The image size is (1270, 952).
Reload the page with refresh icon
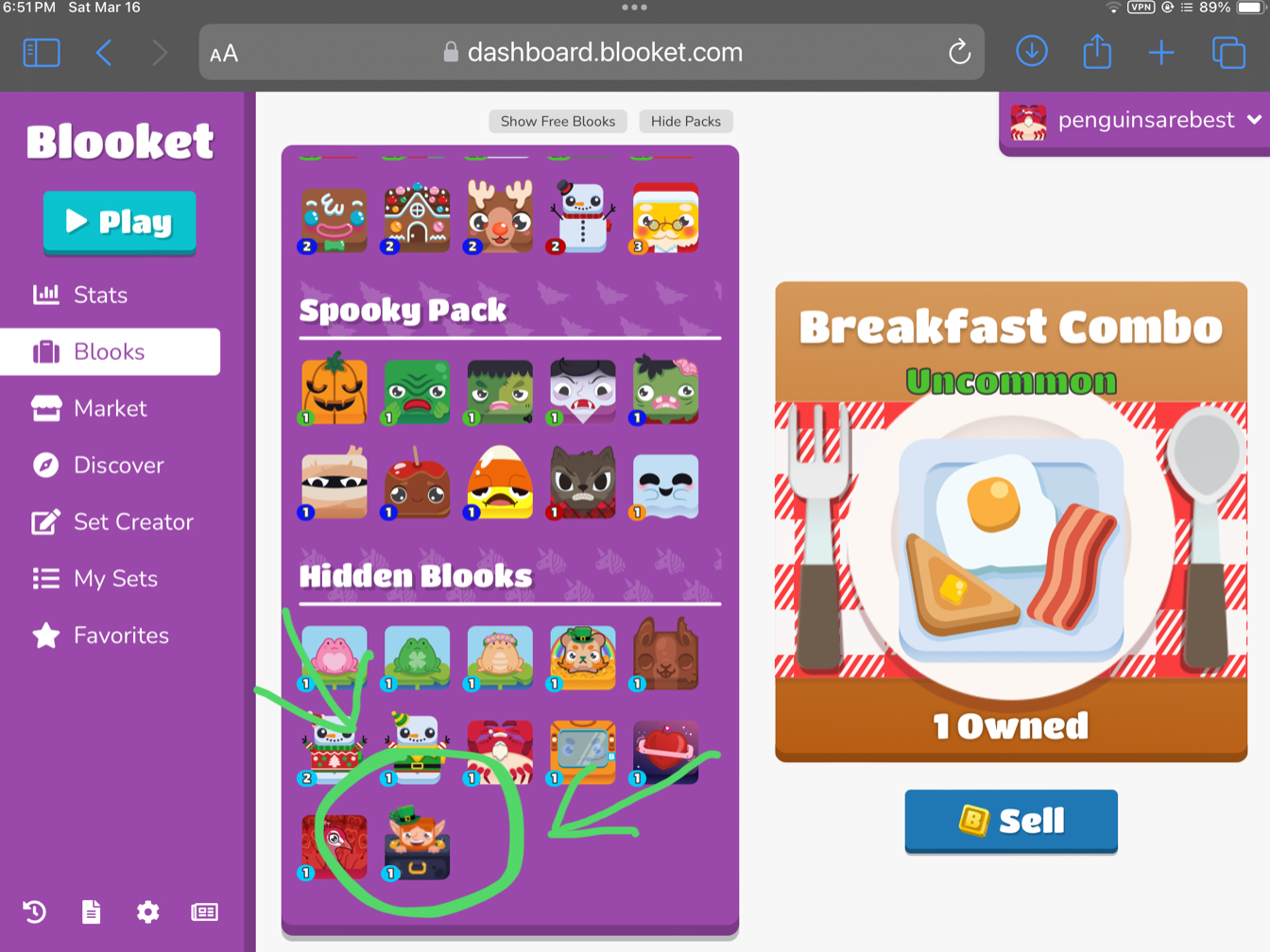click(x=959, y=52)
